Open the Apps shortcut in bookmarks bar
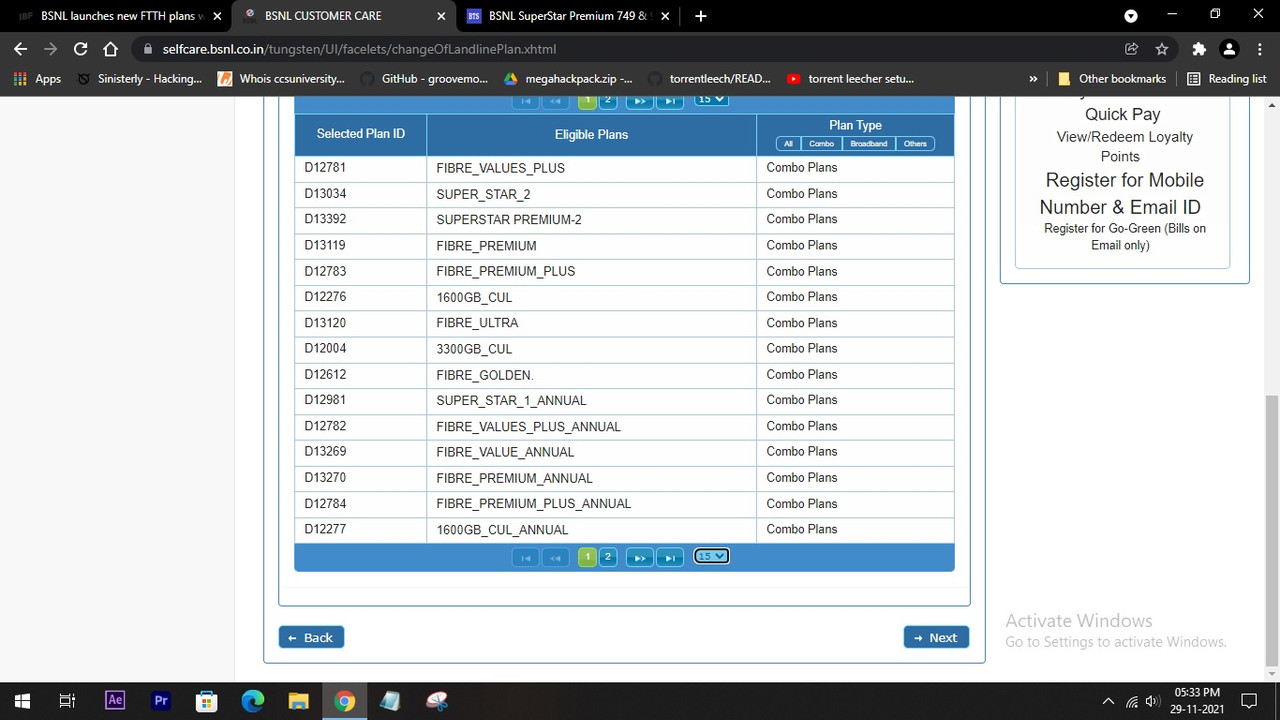The width and height of the screenshot is (1280, 720). [37, 79]
